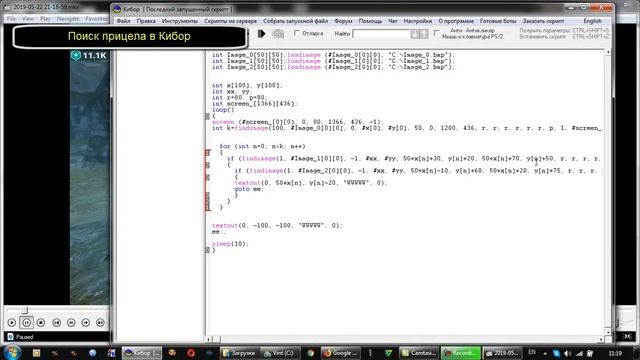Click Stop button in media player
640x360 pixels.
[41, 322]
